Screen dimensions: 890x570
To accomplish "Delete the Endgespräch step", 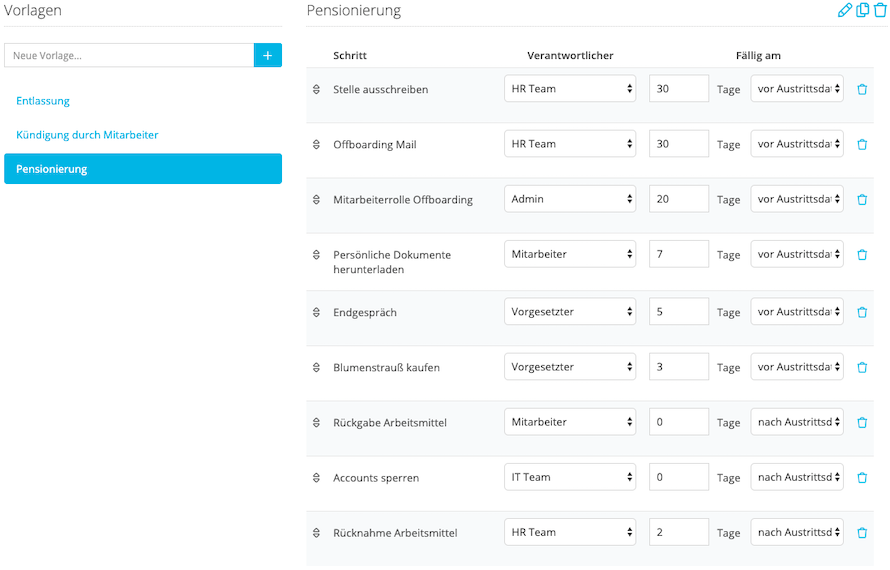I will pyautogui.click(x=862, y=312).
